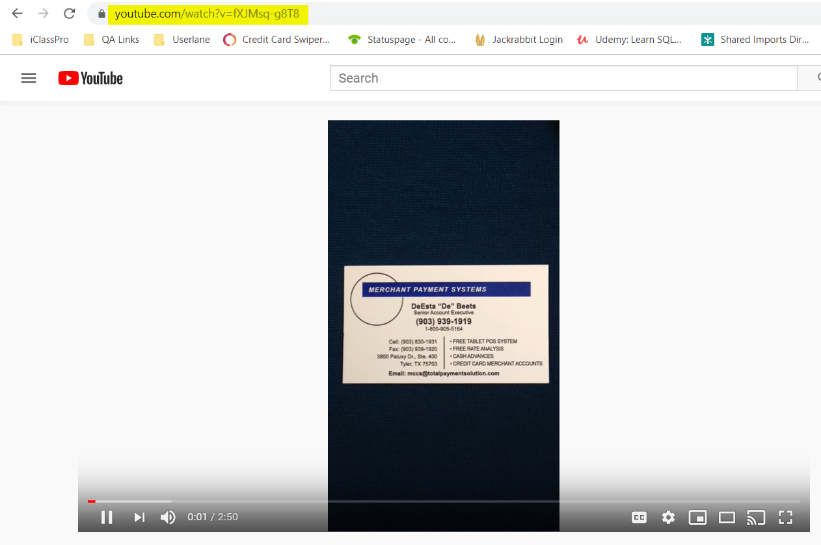The image size is (821, 545).
Task: Open the YouTube hamburger guide menu
Action: (x=29, y=78)
